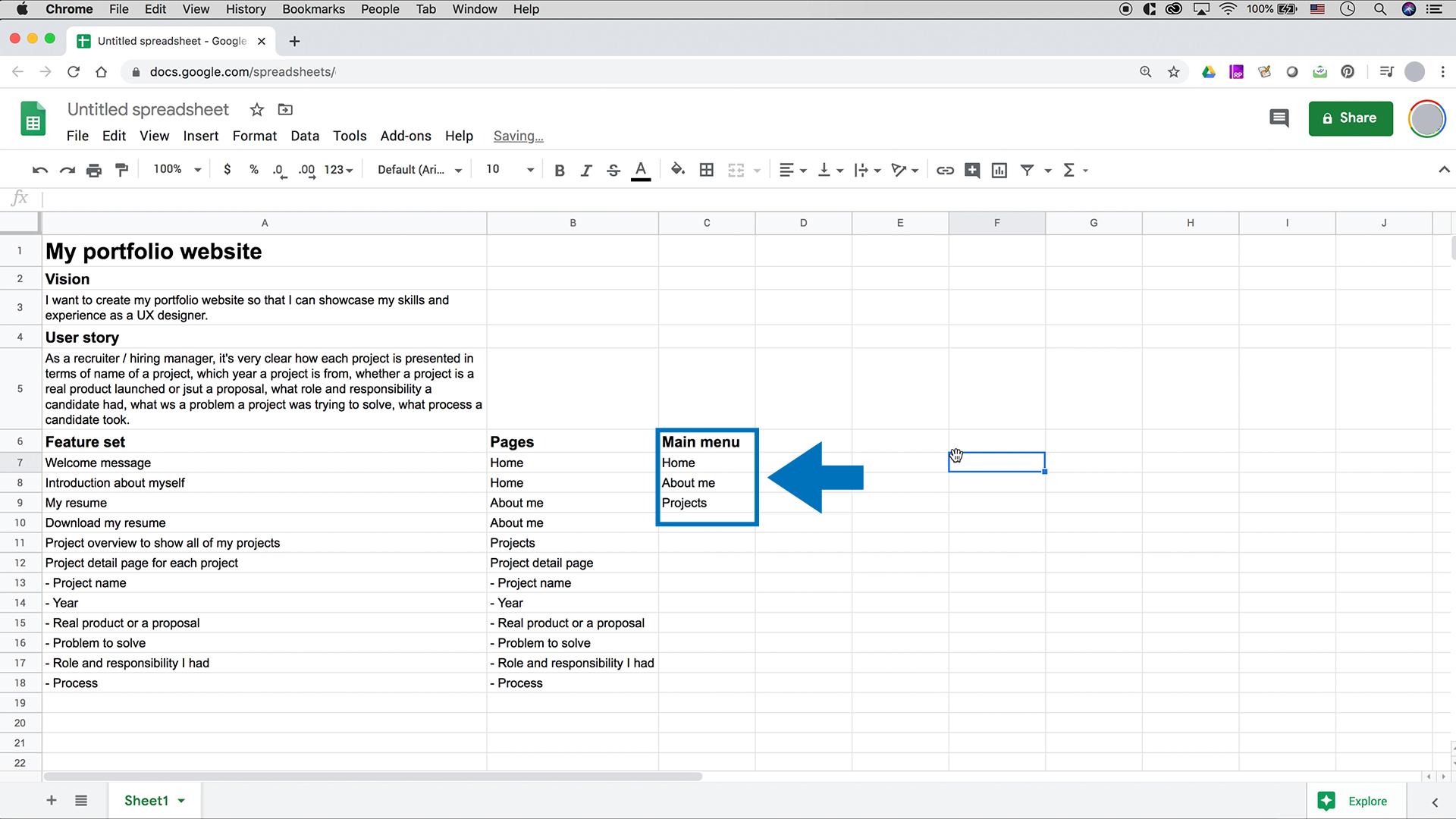
Task: Open vertical align dropdown
Action: (x=830, y=171)
